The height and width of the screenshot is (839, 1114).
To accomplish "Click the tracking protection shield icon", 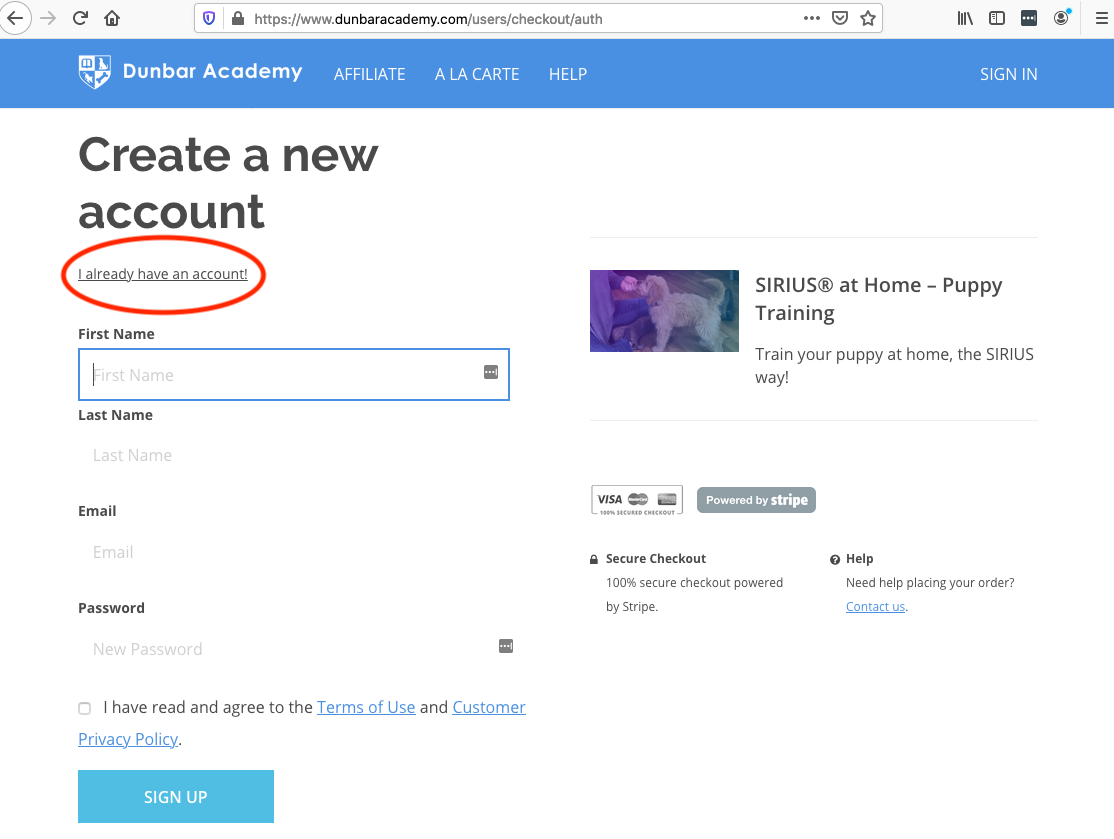I will [x=209, y=18].
